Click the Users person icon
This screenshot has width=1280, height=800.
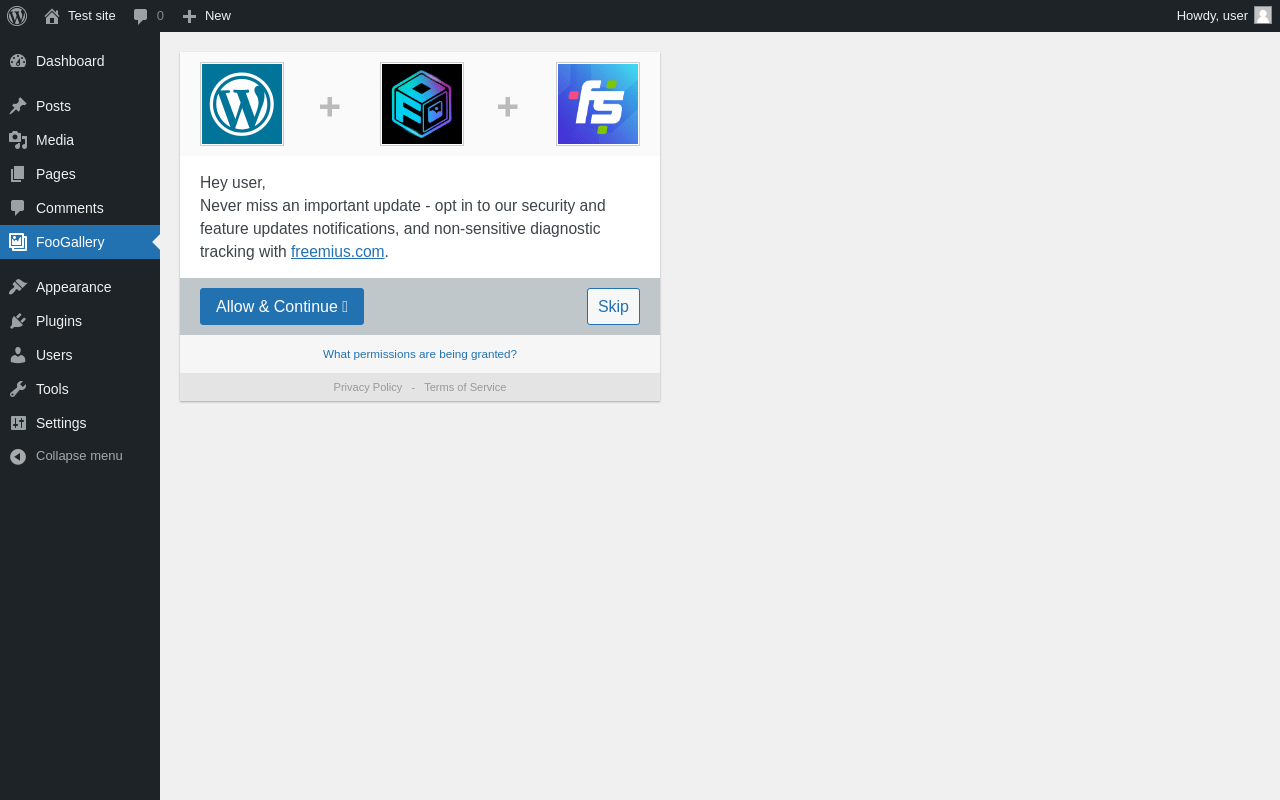(18, 355)
